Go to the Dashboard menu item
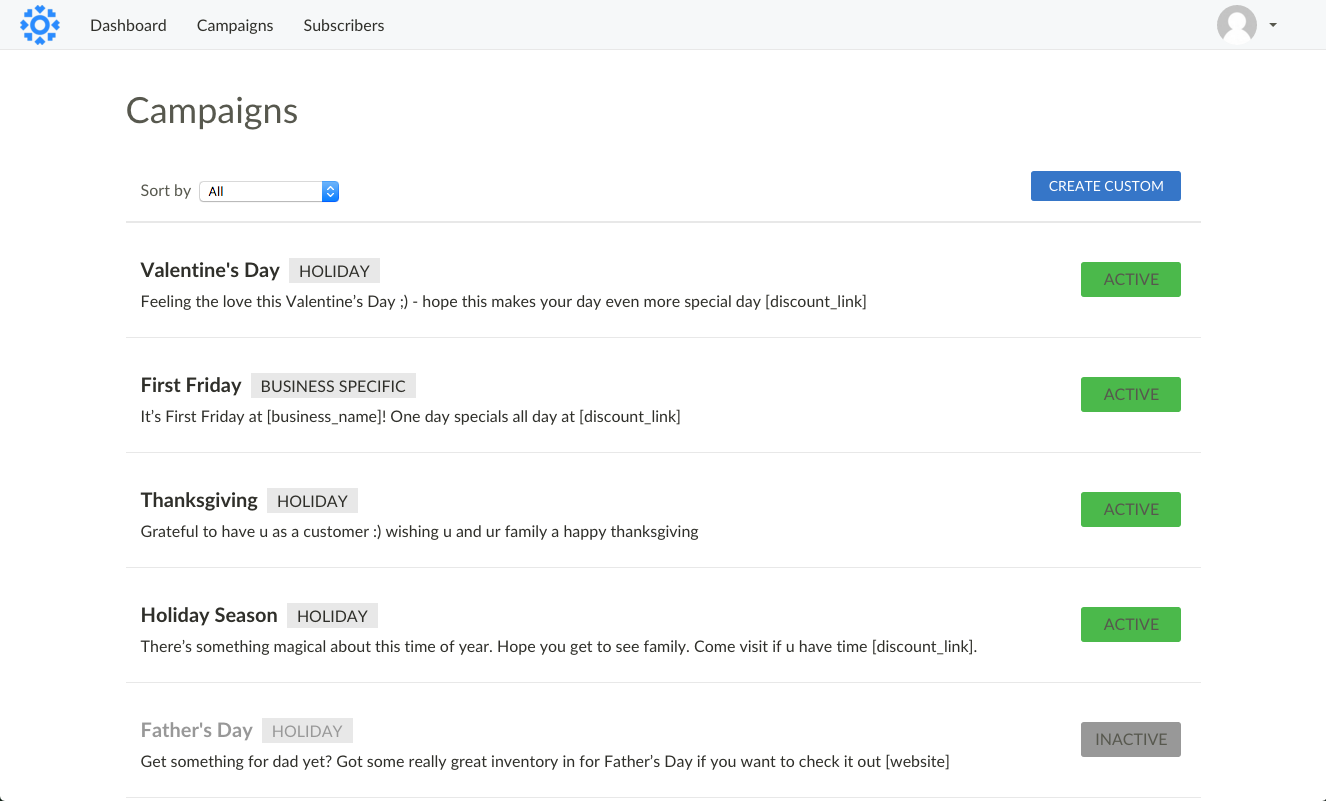1326x801 pixels. click(128, 25)
